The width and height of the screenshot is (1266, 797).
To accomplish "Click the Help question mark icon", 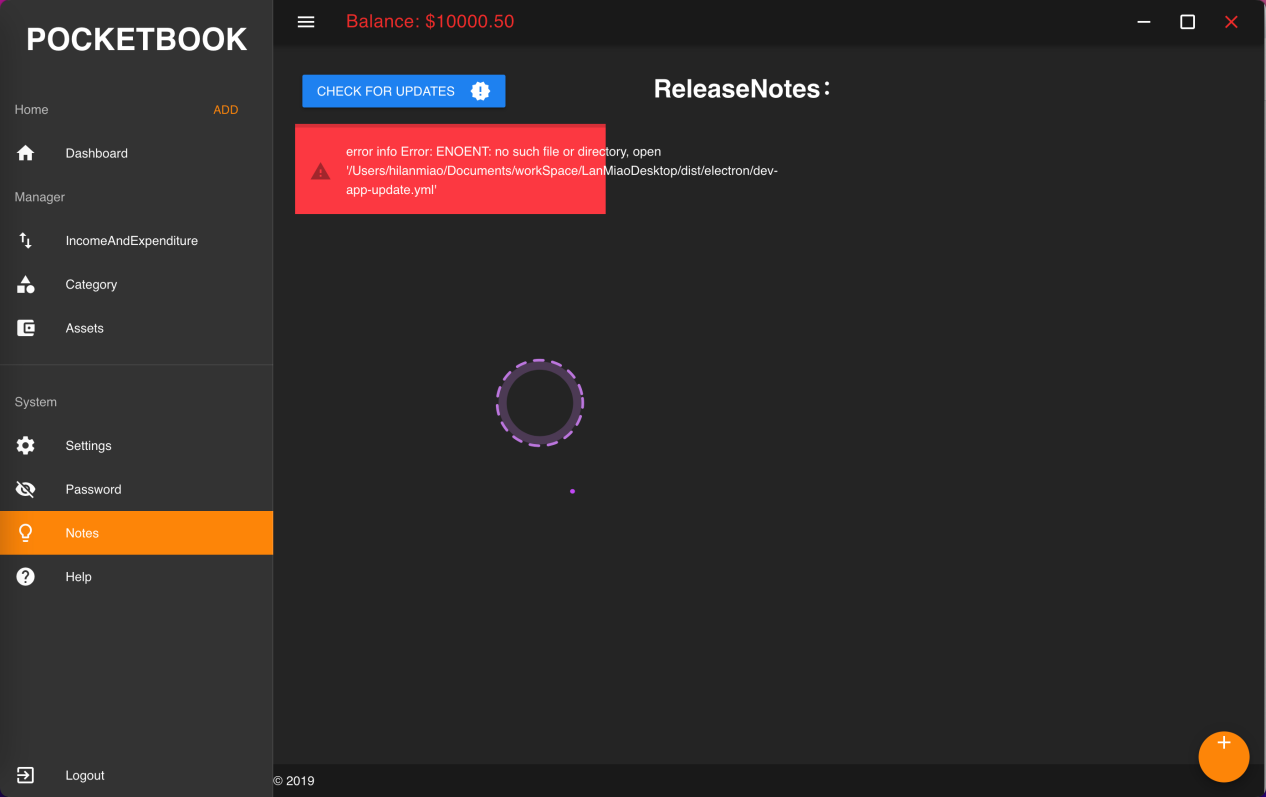I will [x=26, y=577].
